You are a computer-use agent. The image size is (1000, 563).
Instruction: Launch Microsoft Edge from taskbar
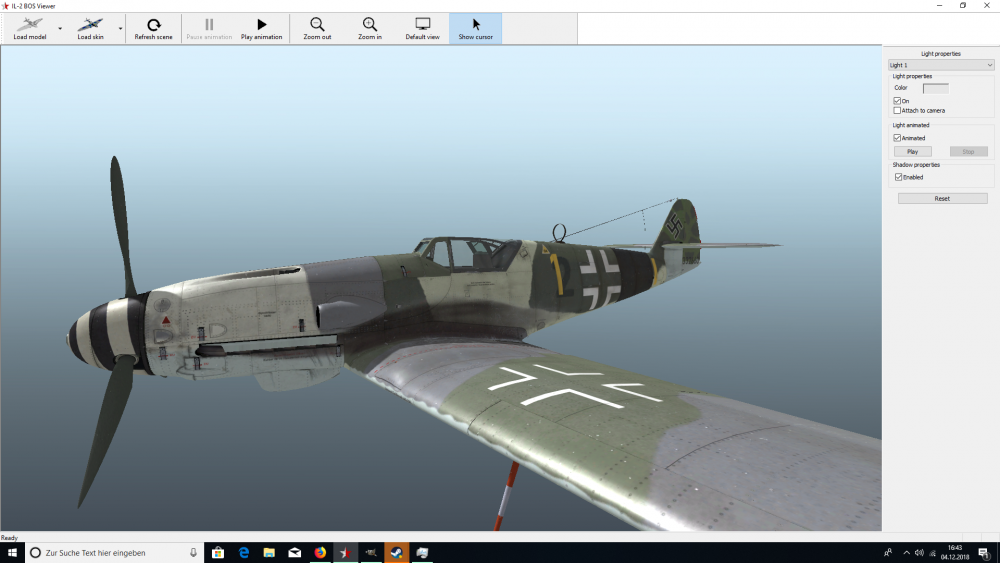(244, 553)
